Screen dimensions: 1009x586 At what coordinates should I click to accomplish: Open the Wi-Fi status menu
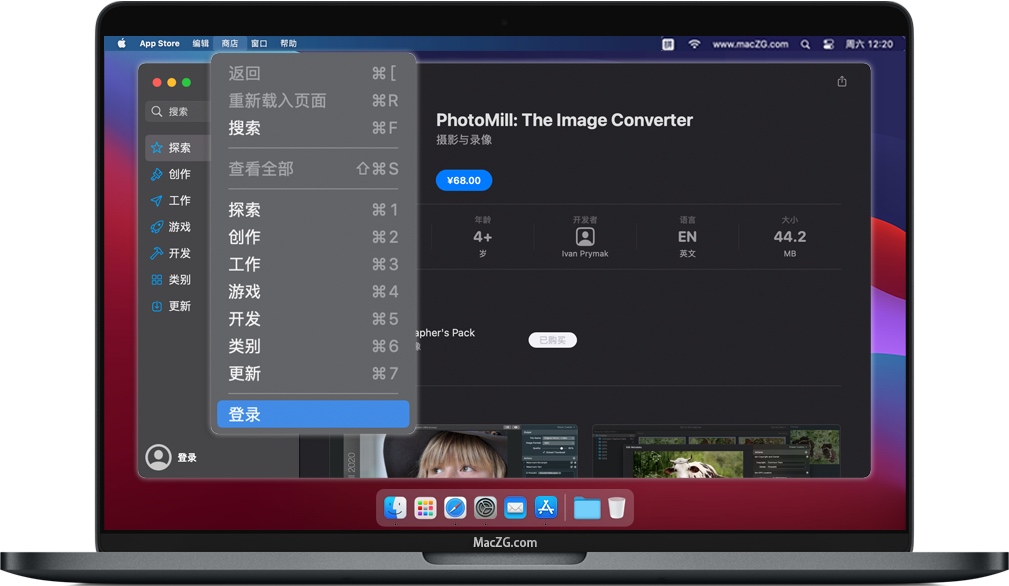(x=694, y=44)
